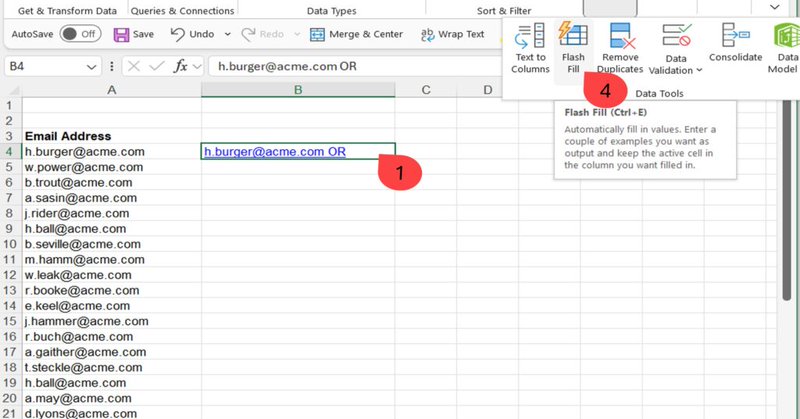Click Remove Duplicates icon
The image size is (800, 419).
620,36
